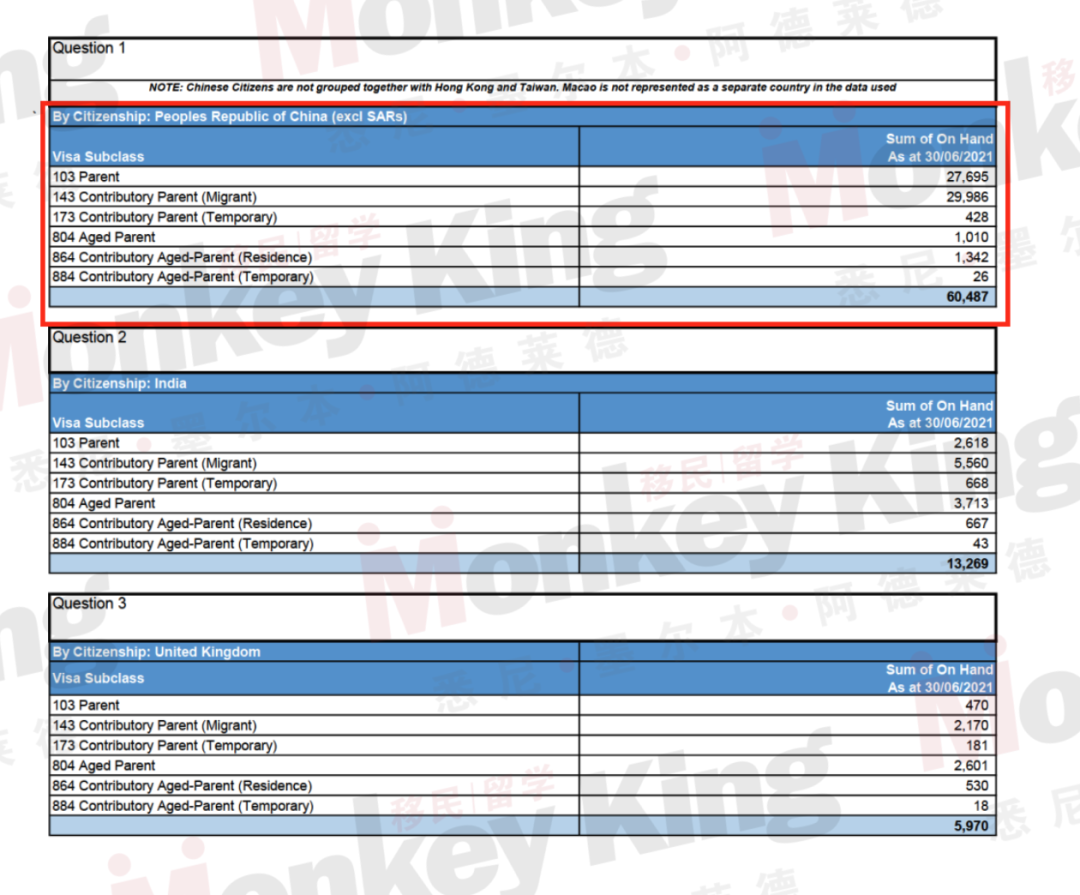
Task: Click 'Visa Subclass' header in India table
Action: (98, 423)
